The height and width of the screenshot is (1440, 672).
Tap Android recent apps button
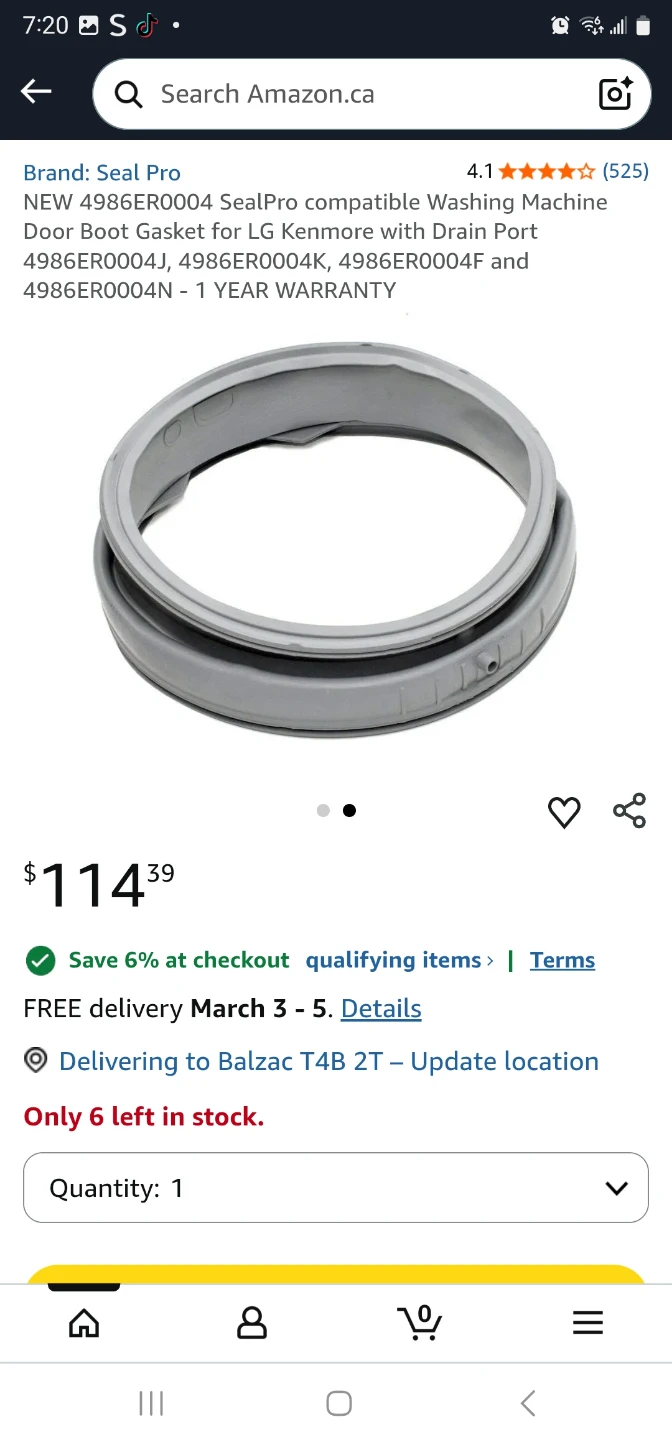pos(151,1403)
